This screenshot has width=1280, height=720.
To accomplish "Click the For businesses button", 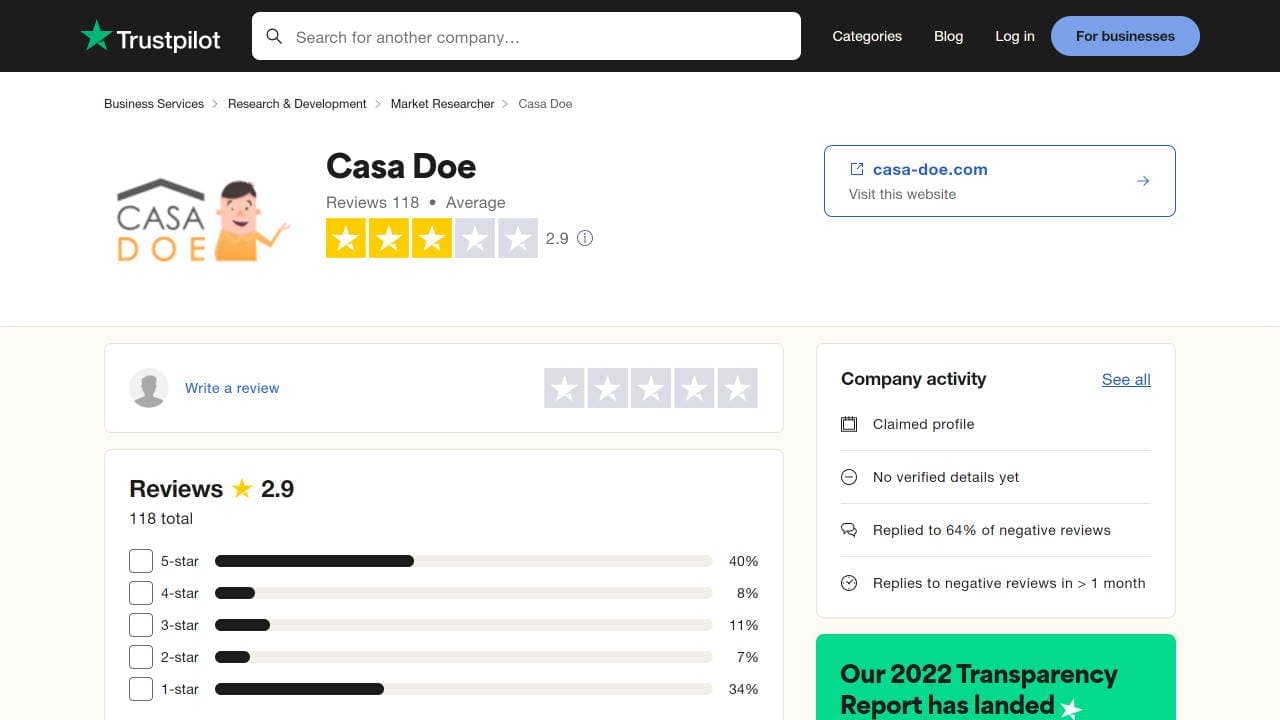I will pos(1125,36).
